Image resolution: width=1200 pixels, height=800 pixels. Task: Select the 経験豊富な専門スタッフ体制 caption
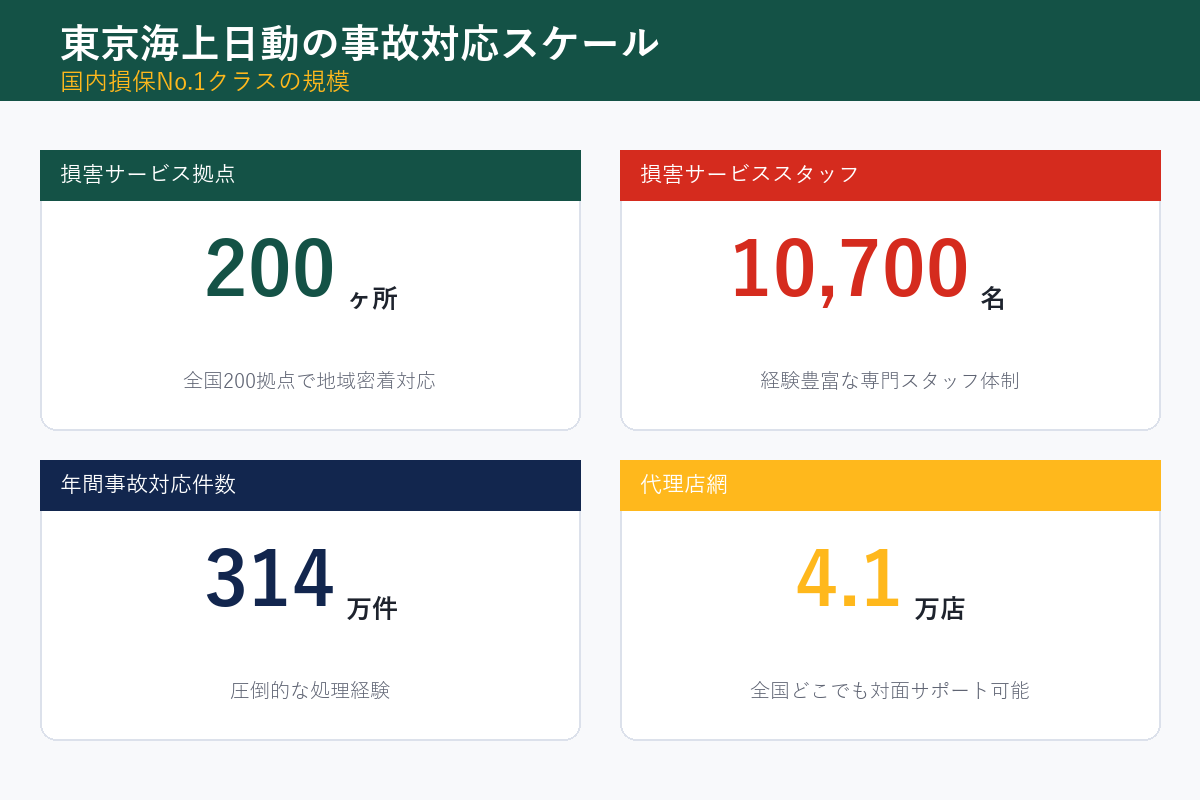(x=890, y=380)
